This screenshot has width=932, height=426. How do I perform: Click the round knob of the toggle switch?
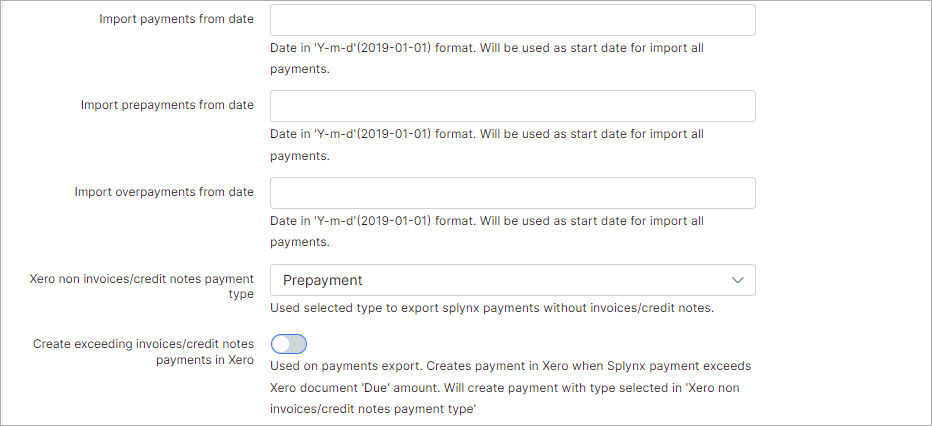pyautogui.click(x=280, y=344)
